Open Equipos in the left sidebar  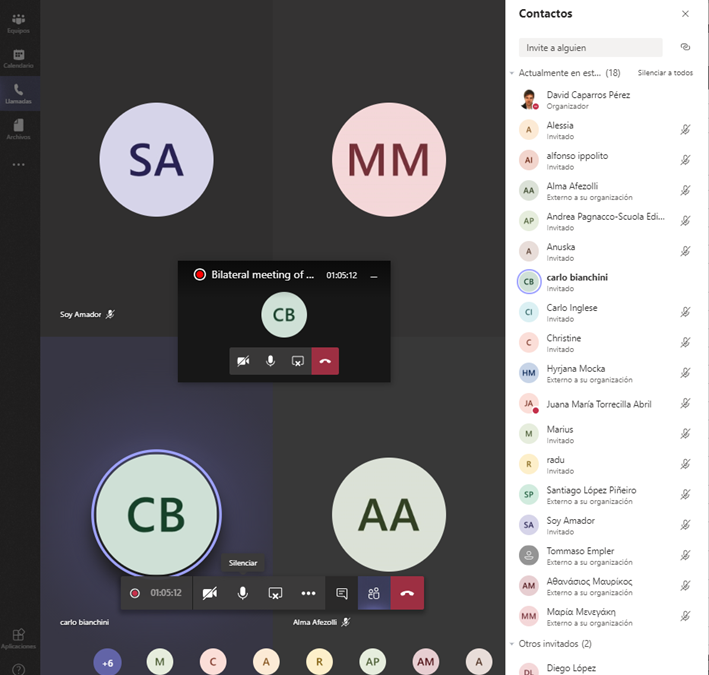(x=19, y=23)
